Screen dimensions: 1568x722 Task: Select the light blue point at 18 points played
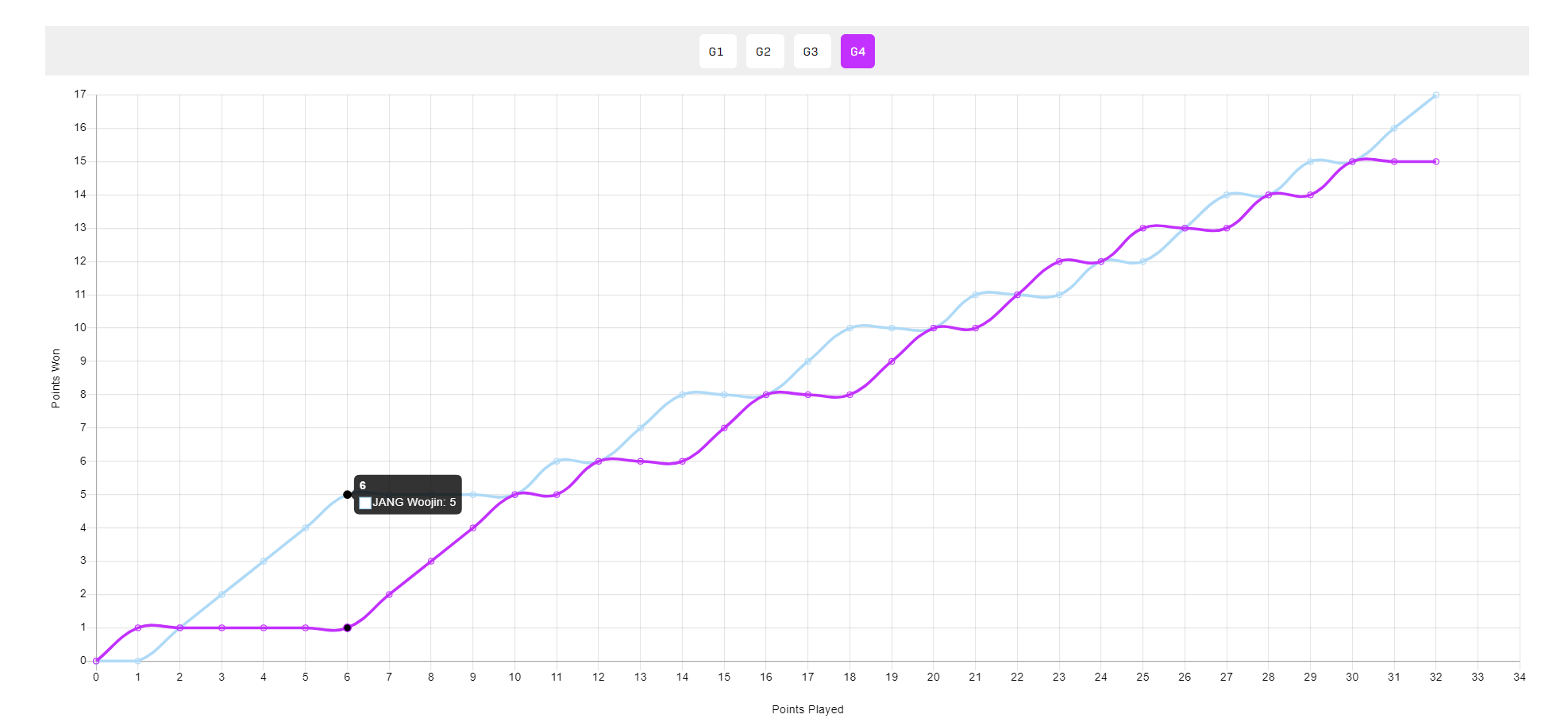[849, 328]
